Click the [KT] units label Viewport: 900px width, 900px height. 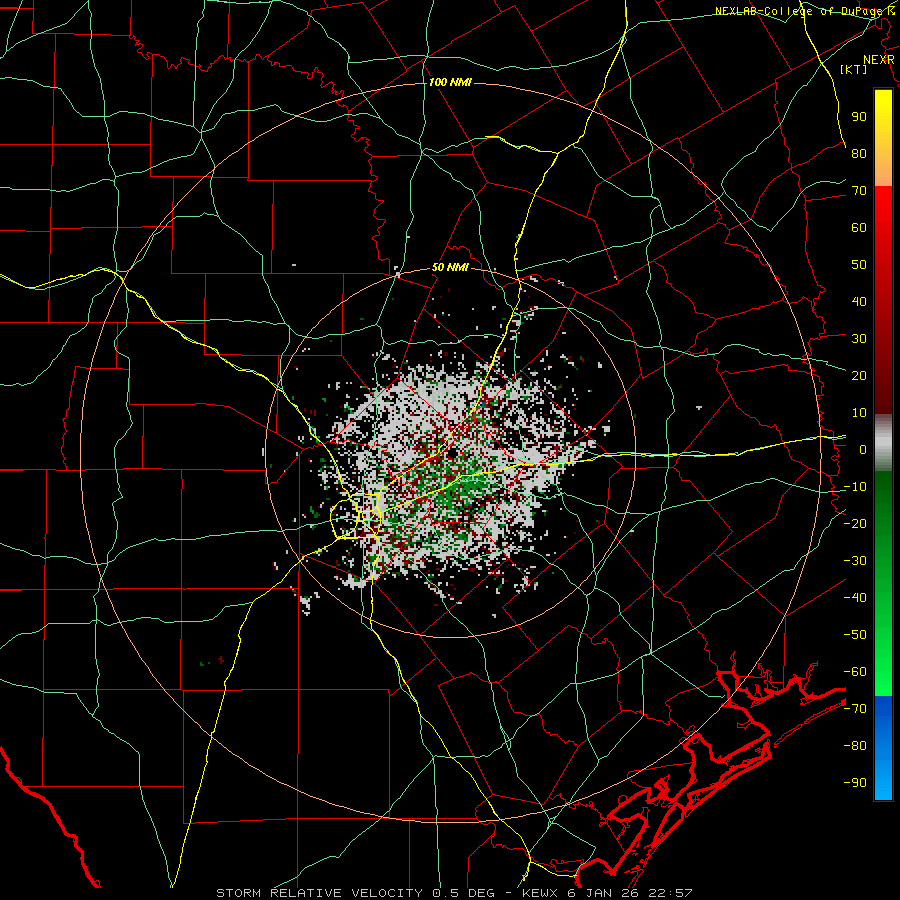pos(854,69)
